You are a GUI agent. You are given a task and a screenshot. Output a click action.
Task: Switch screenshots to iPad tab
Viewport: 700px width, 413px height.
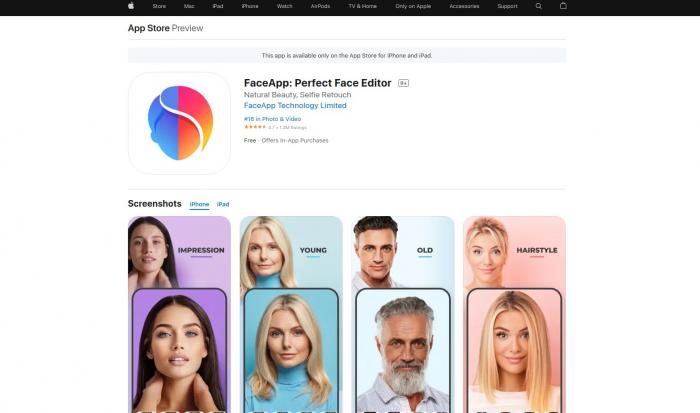click(x=223, y=204)
